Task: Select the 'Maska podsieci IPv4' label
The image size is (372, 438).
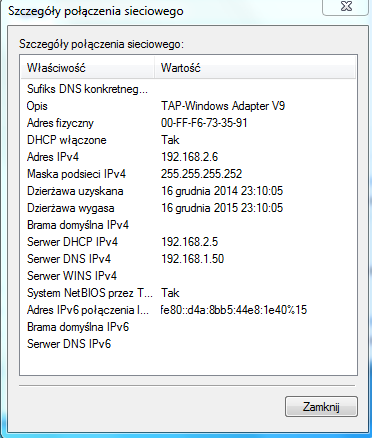Action: pos(77,174)
